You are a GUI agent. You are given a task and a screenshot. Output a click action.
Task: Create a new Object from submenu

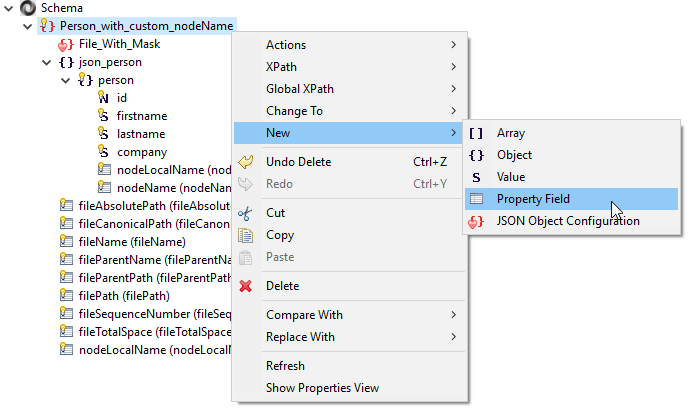(x=514, y=155)
